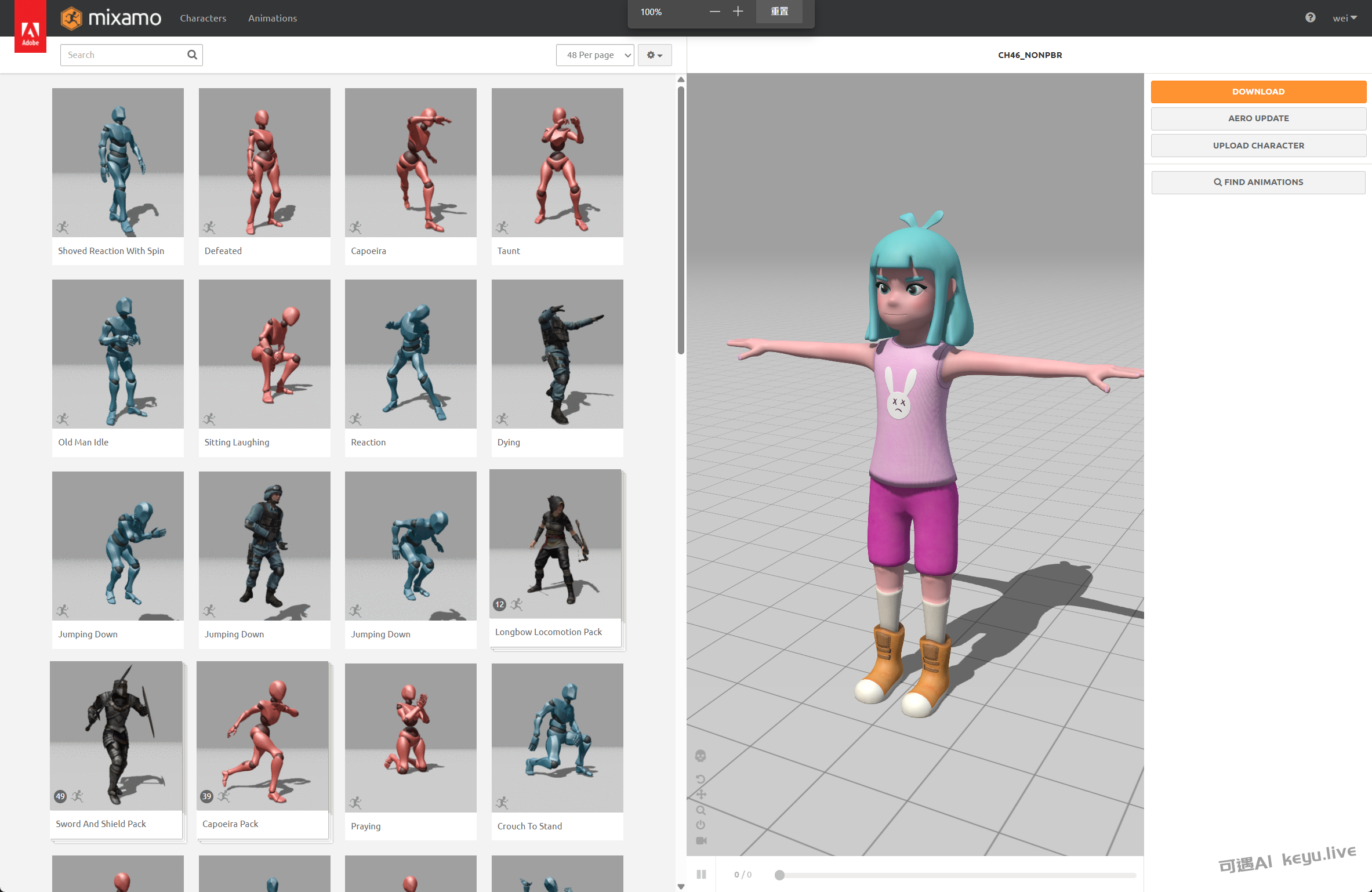Toggle skeleton view skull icon

[700, 756]
